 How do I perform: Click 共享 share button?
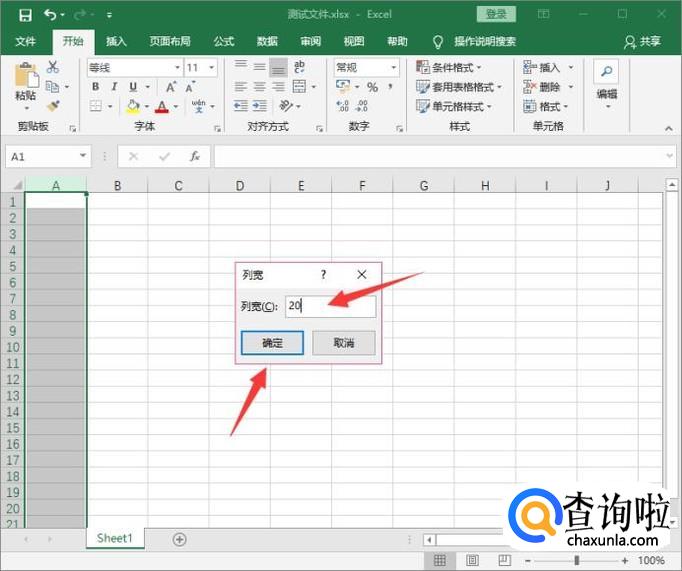642,41
